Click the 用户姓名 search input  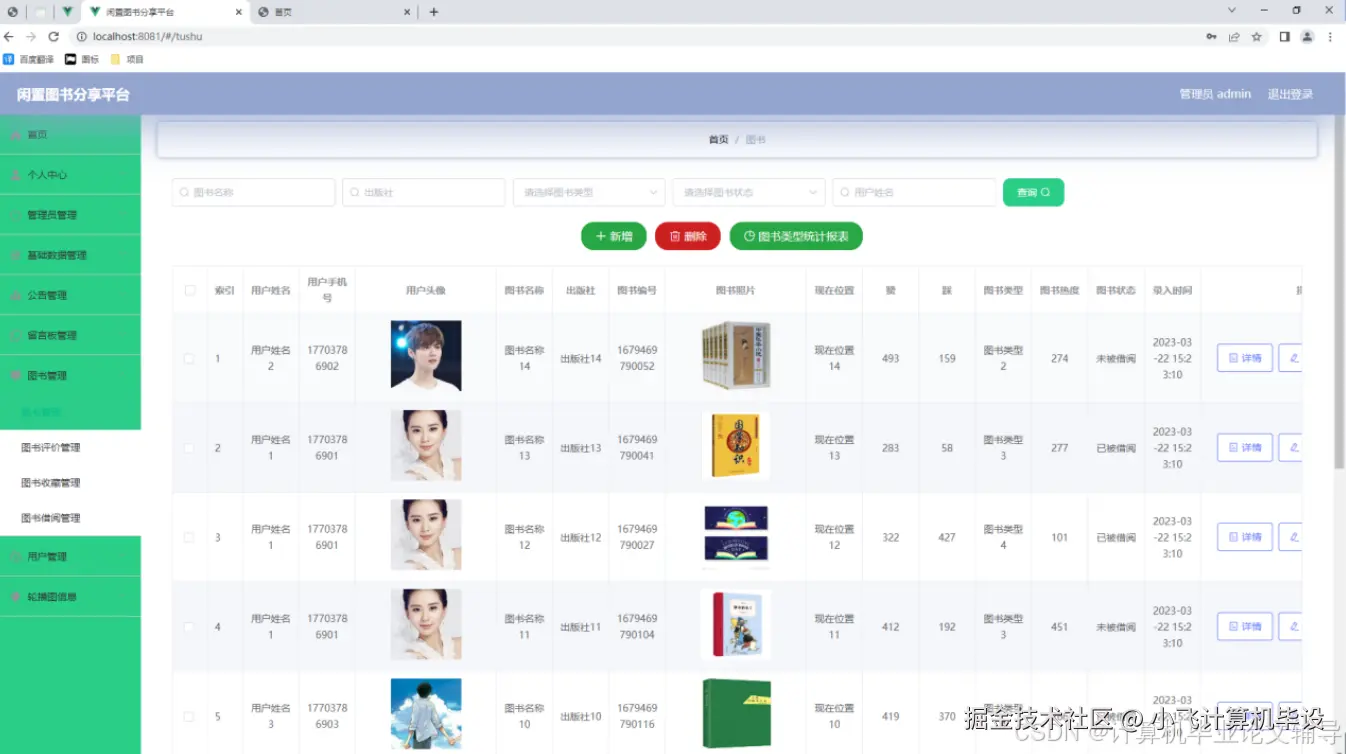(x=914, y=192)
